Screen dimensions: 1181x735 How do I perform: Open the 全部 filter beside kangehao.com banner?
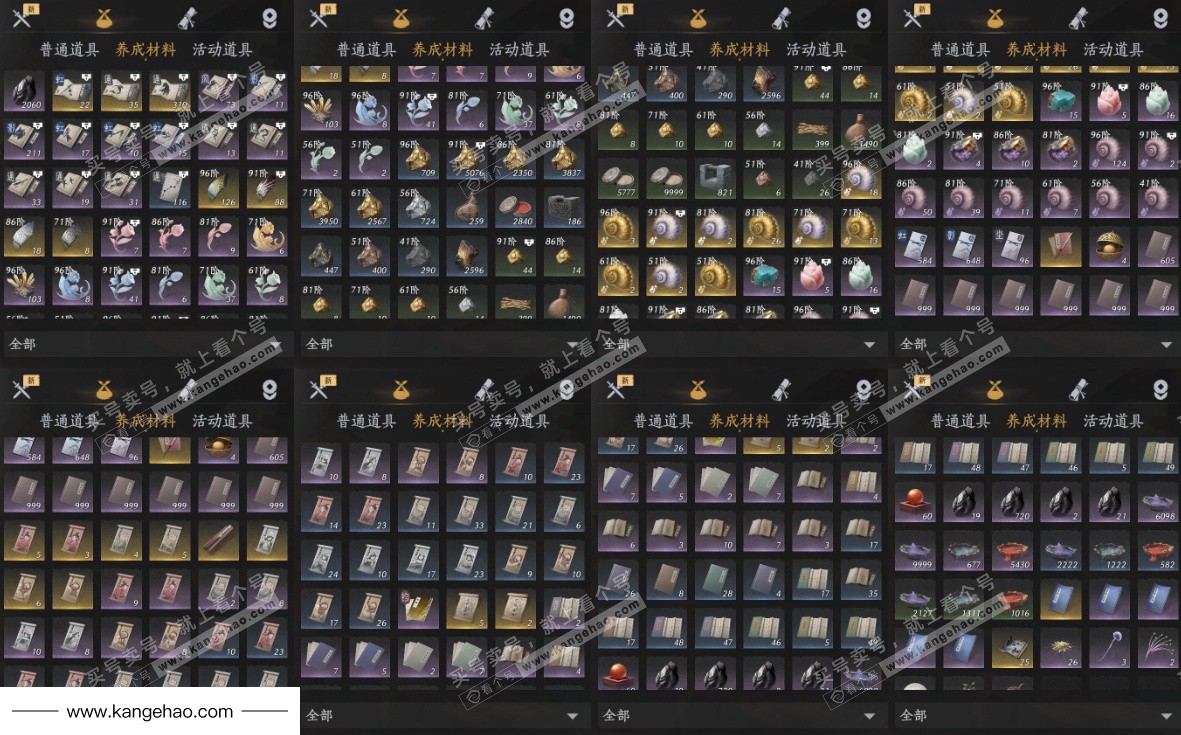[443, 715]
